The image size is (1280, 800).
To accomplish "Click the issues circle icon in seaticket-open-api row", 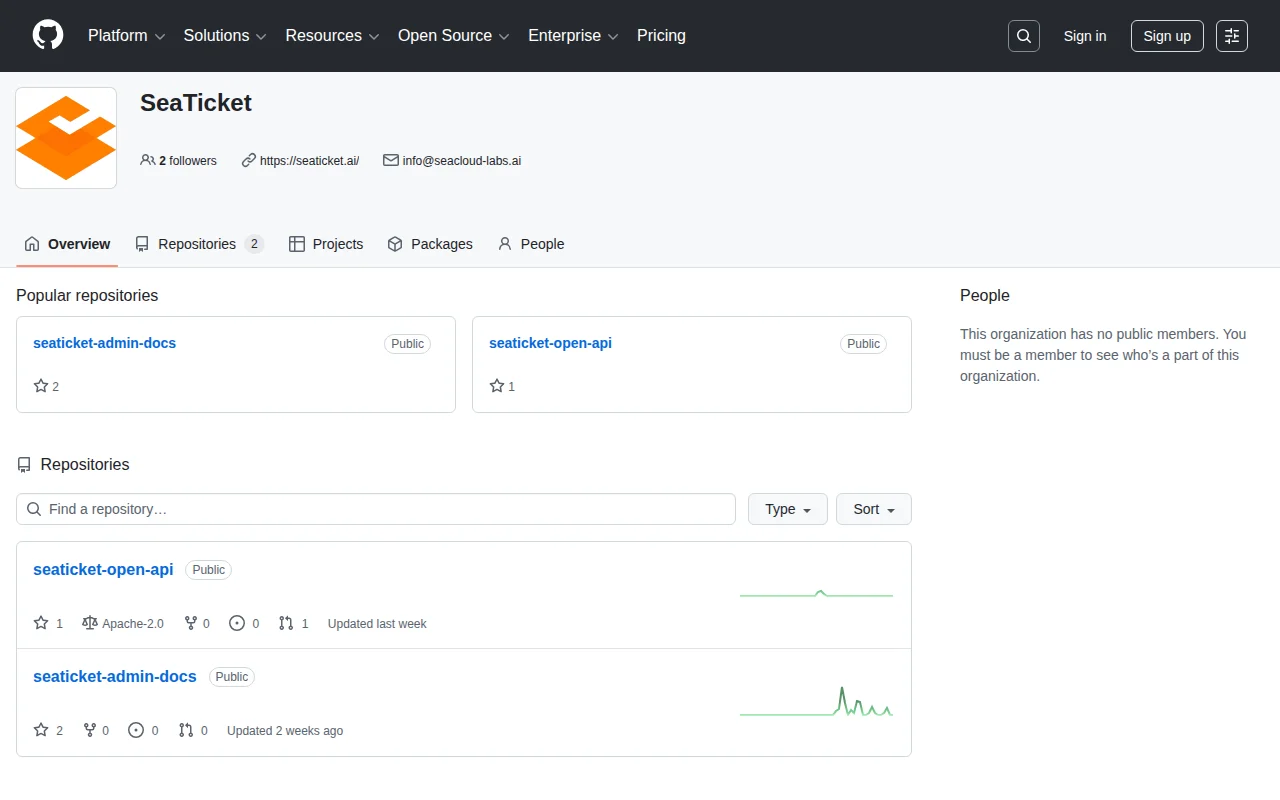I will coord(237,623).
